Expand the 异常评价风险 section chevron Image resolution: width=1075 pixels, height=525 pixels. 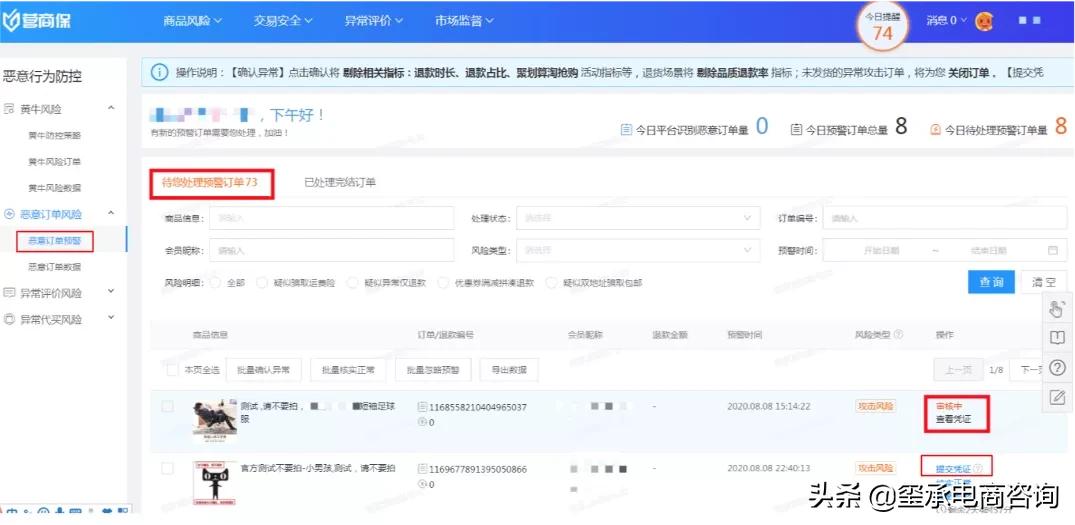pyautogui.click(x=111, y=292)
